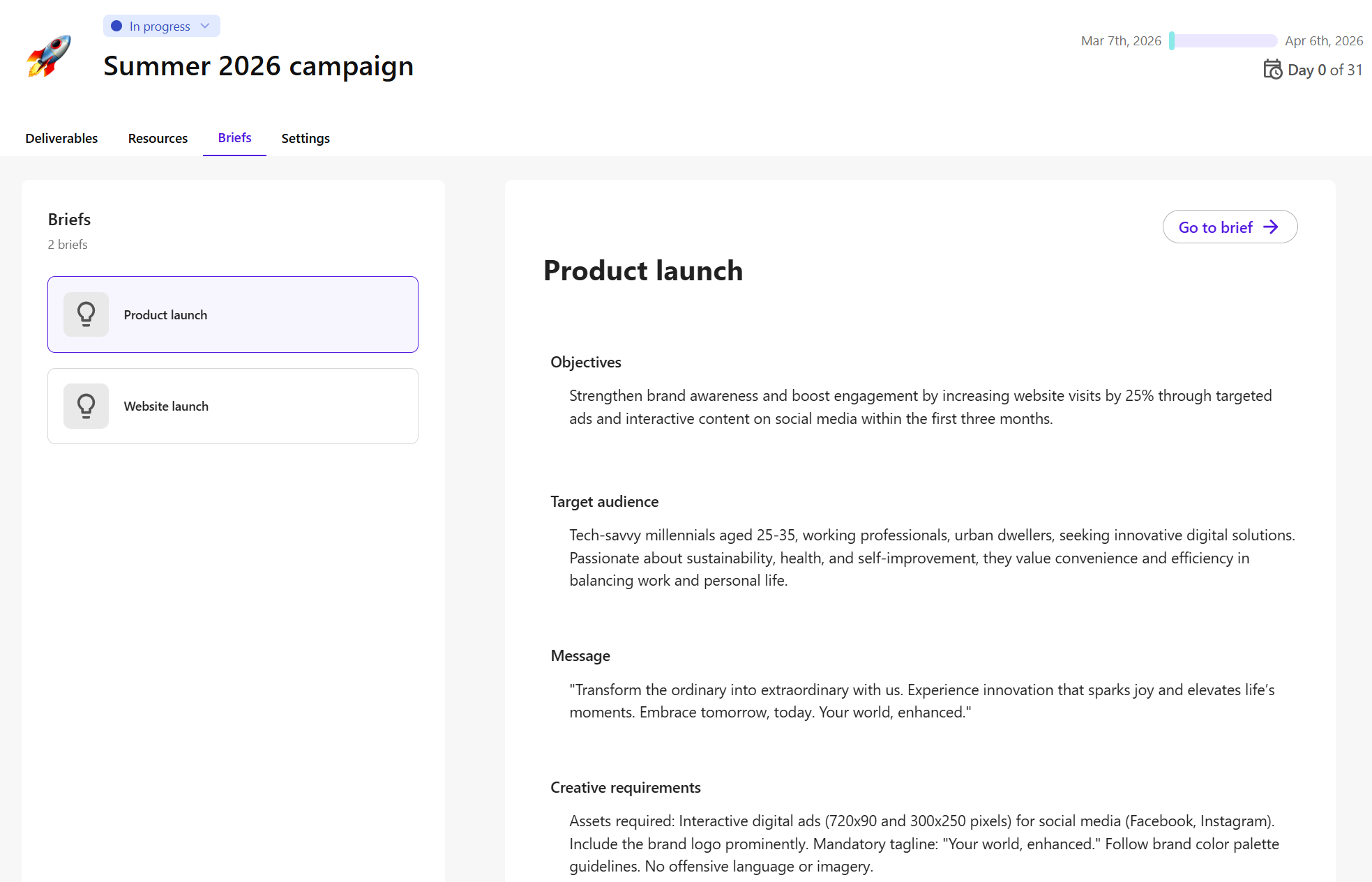Click the blue status dot on In progress badge
The width and height of the screenshot is (1372, 882).
tap(116, 25)
